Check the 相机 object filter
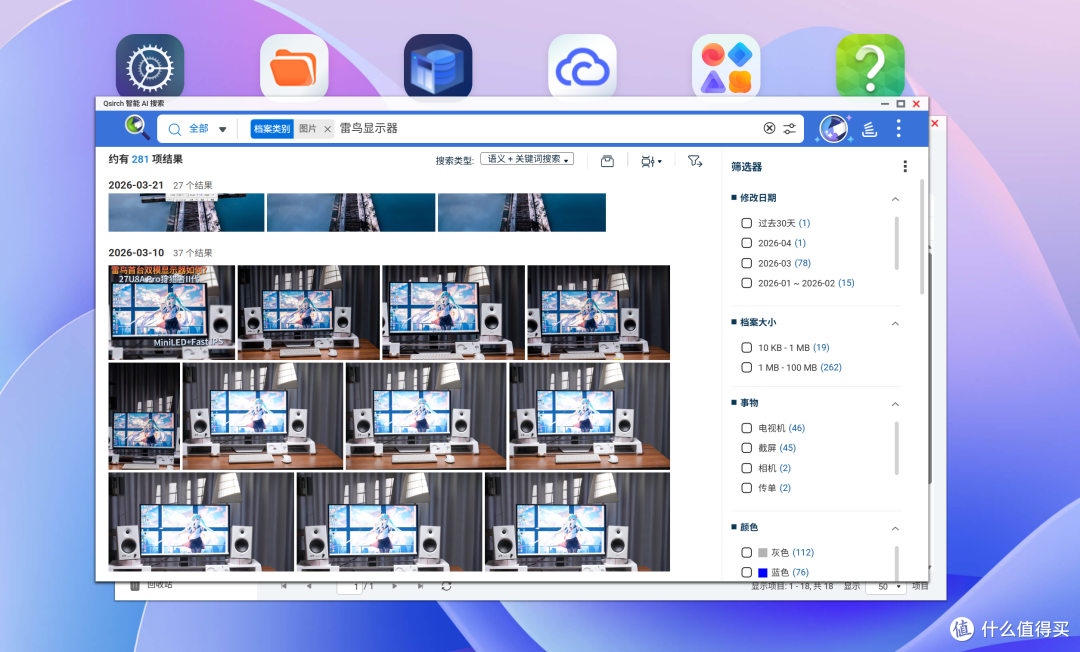The height and width of the screenshot is (652, 1080). point(746,468)
